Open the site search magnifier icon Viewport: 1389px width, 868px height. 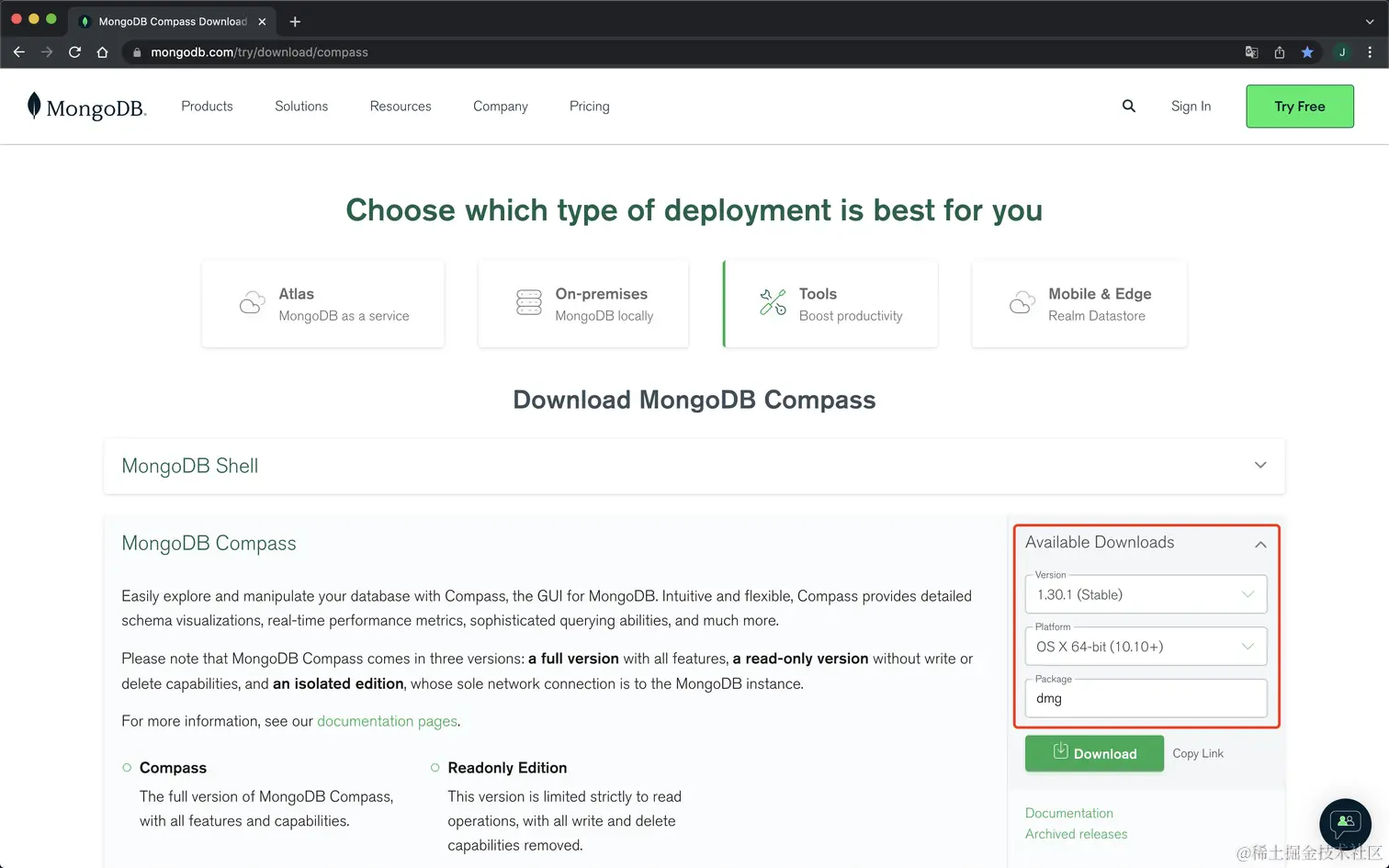coord(1128,107)
